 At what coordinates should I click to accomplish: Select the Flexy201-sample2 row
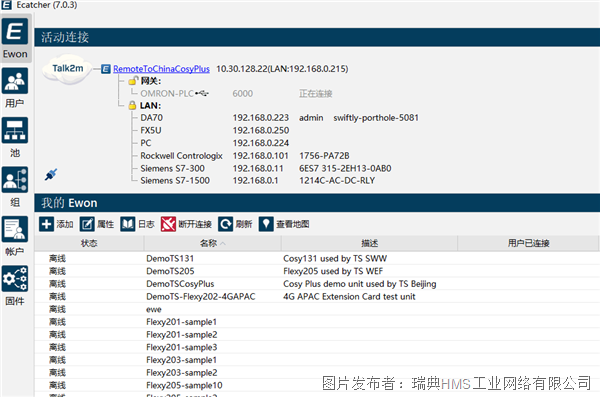317,334
